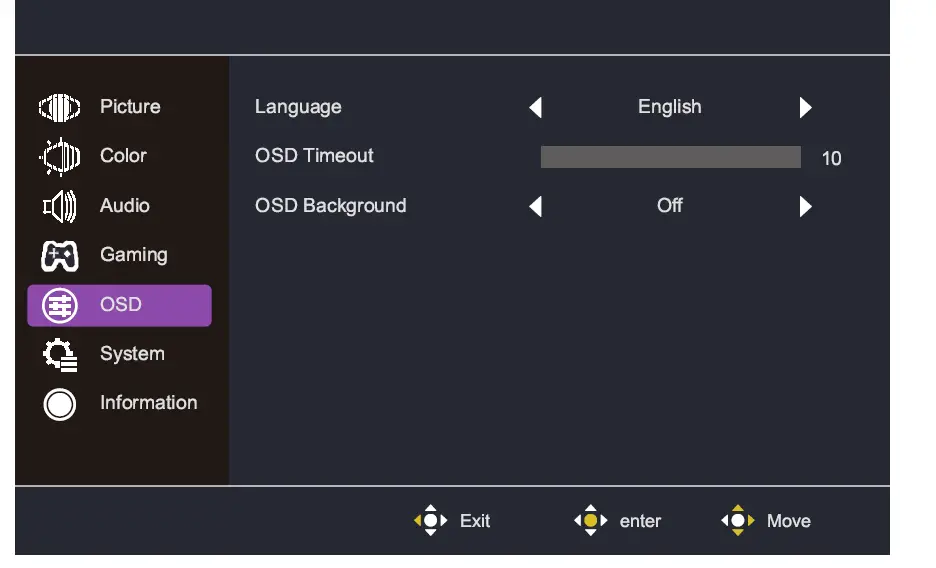Adjust the OSD Timeout slider bar
The height and width of the screenshot is (568, 936).
point(670,157)
